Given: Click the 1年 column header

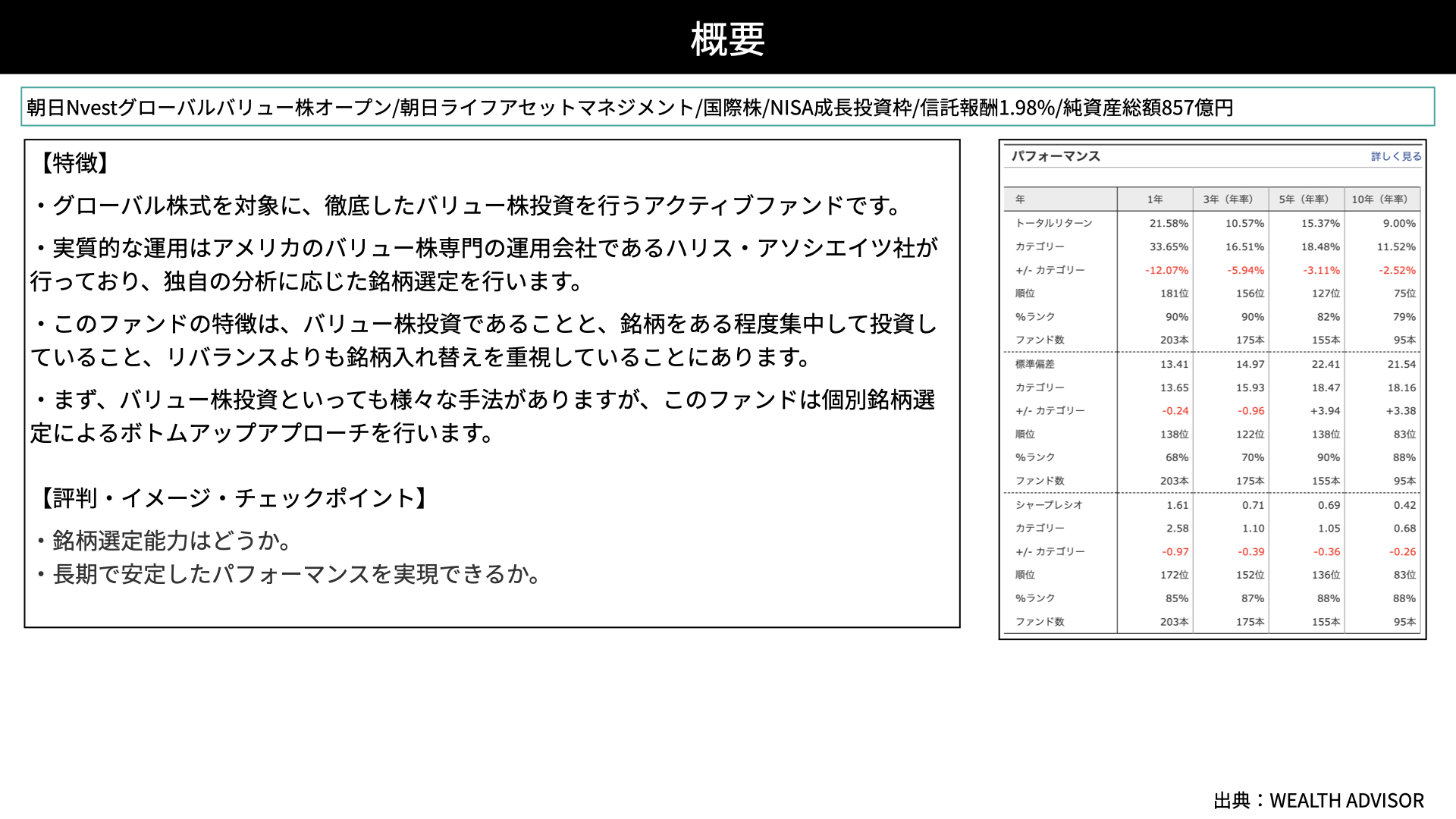Looking at the screenshot, I should click(1155, 199).
